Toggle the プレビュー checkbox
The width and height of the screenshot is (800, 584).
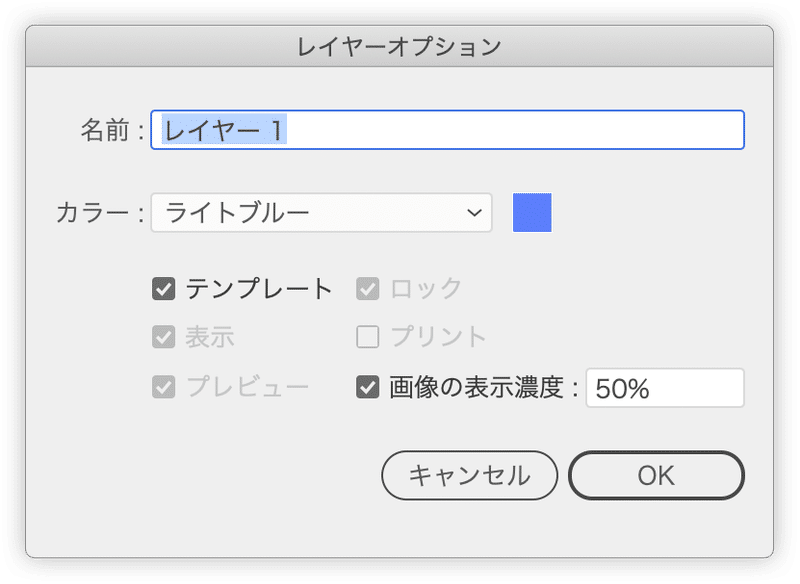click(x=164, y=387)
